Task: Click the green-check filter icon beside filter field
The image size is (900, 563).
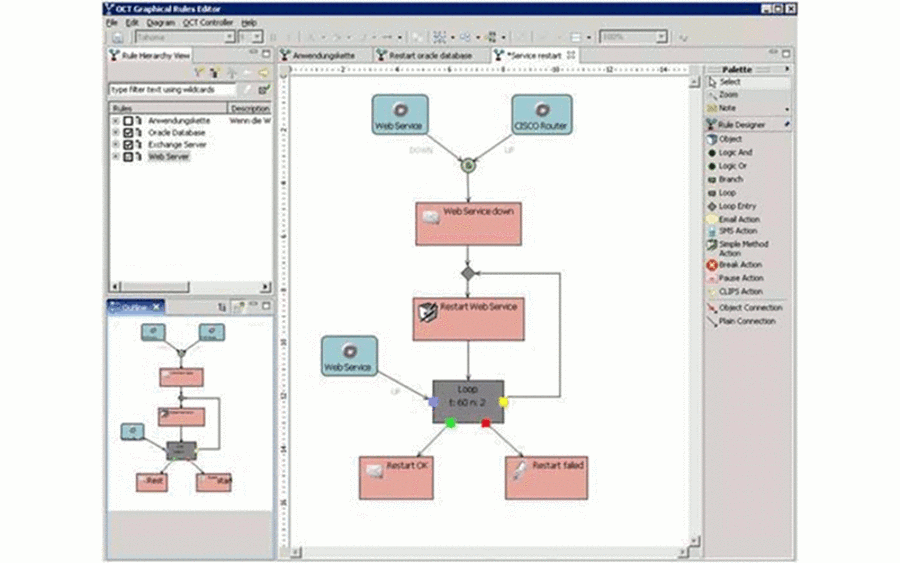Action: [263, 90]
